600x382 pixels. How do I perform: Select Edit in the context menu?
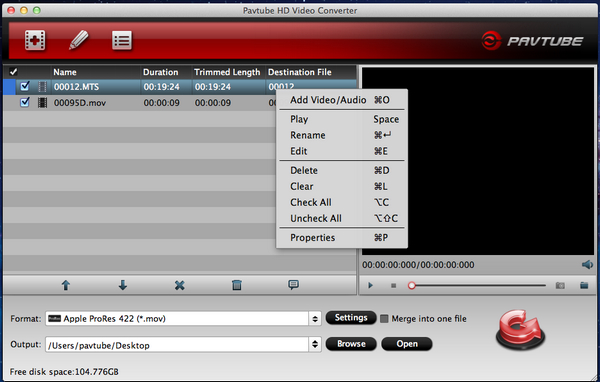[x=342, y=151]
